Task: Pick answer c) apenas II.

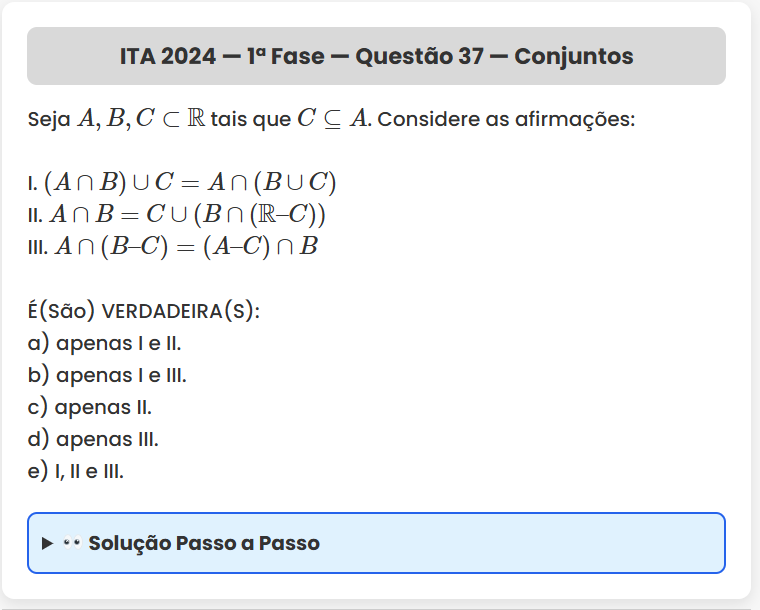Action: (x=90, y=407)
